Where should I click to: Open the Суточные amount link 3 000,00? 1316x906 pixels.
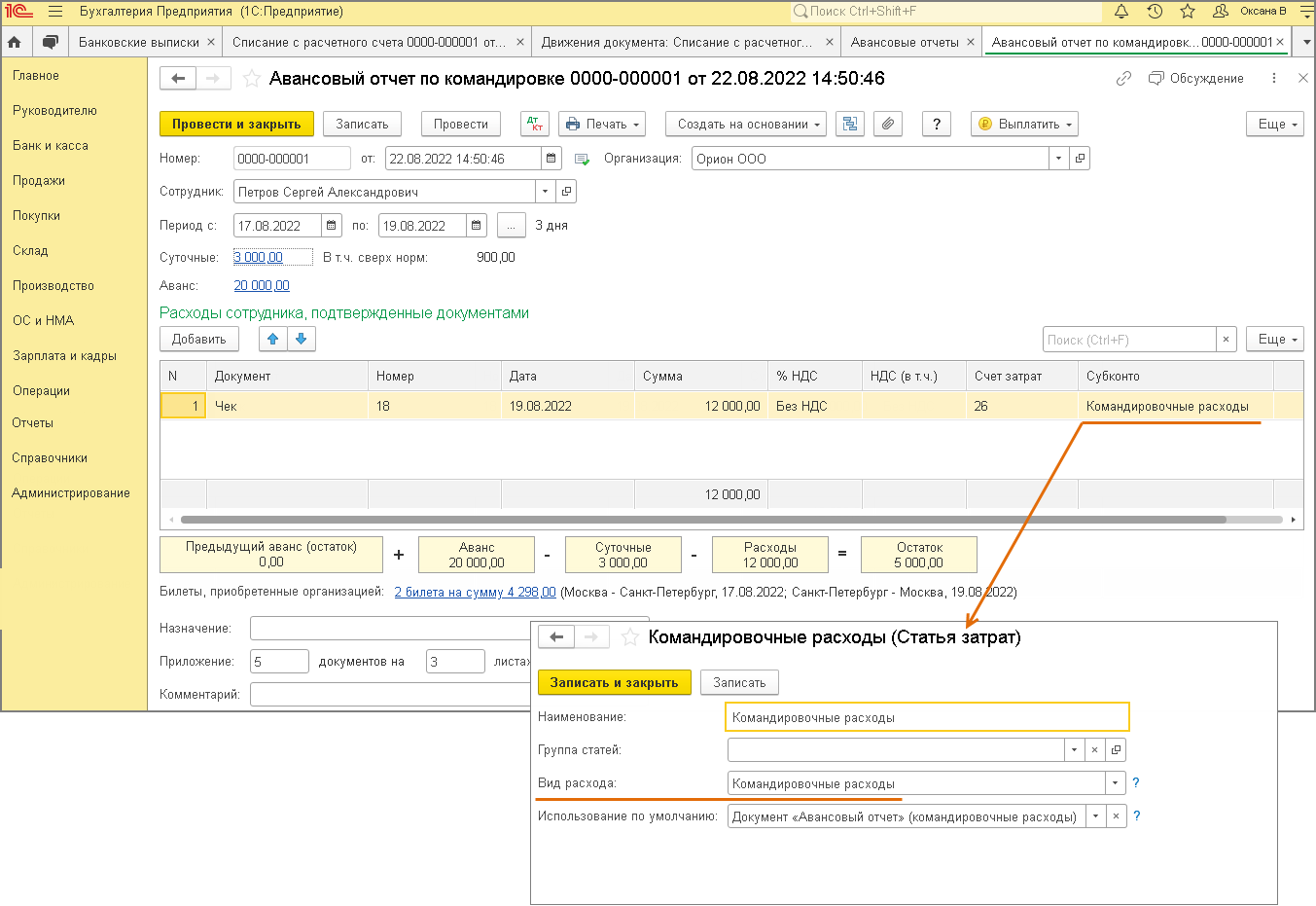tap(258, 258)
